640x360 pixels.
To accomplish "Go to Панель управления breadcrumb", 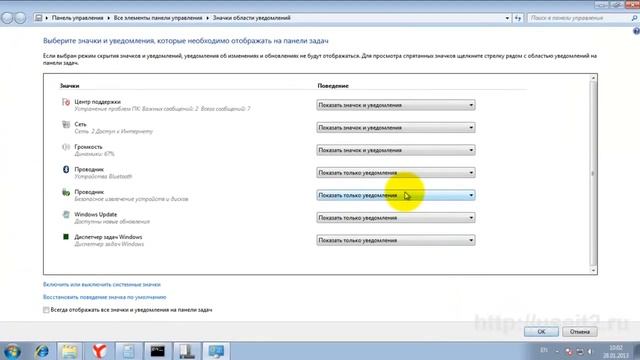I will click(78, 18).
